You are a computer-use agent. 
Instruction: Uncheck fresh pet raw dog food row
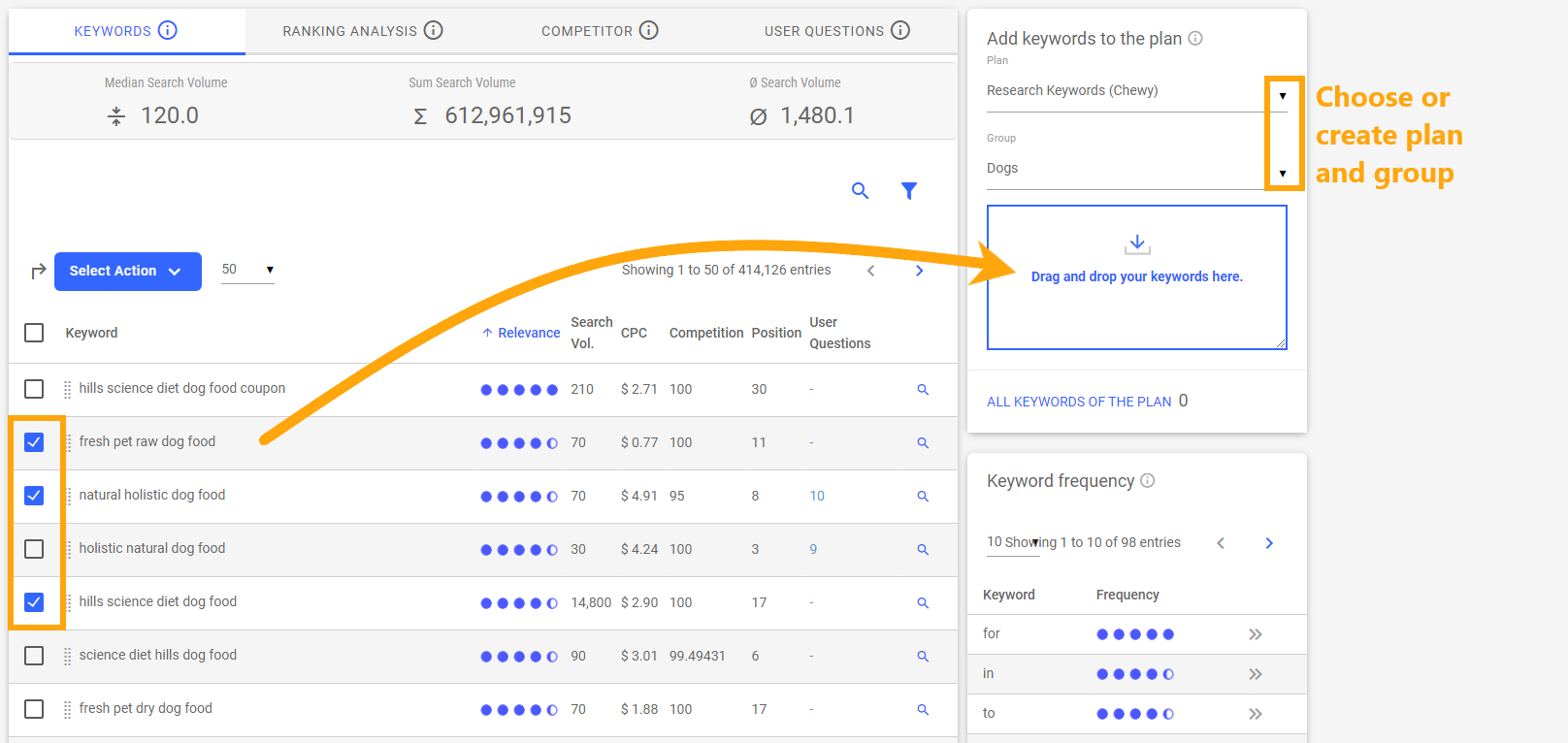34,442
